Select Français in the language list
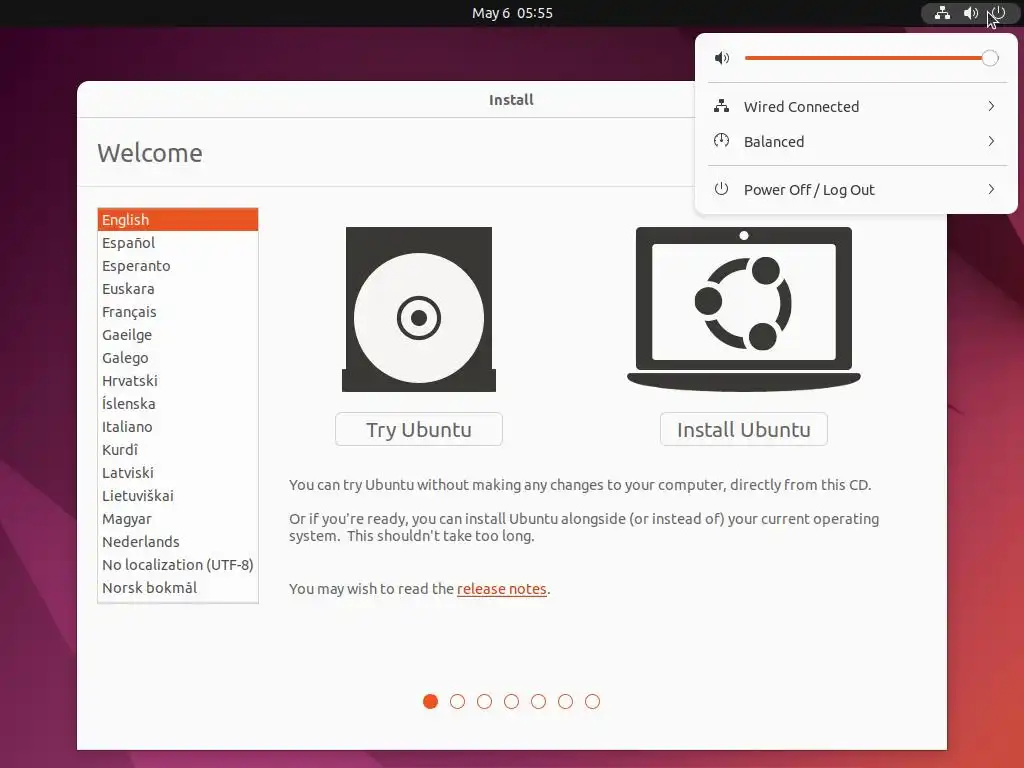Viewport: 1024px width, 768px height. point(178,312)
